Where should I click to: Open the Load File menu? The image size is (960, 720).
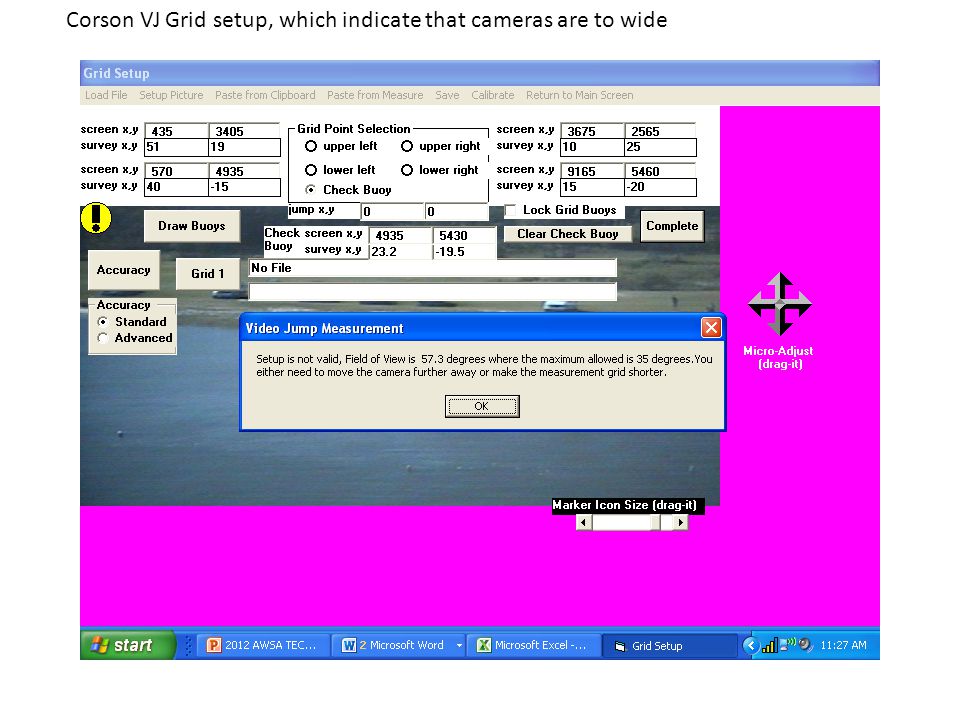pyautogui.click(x=106, y=95)
